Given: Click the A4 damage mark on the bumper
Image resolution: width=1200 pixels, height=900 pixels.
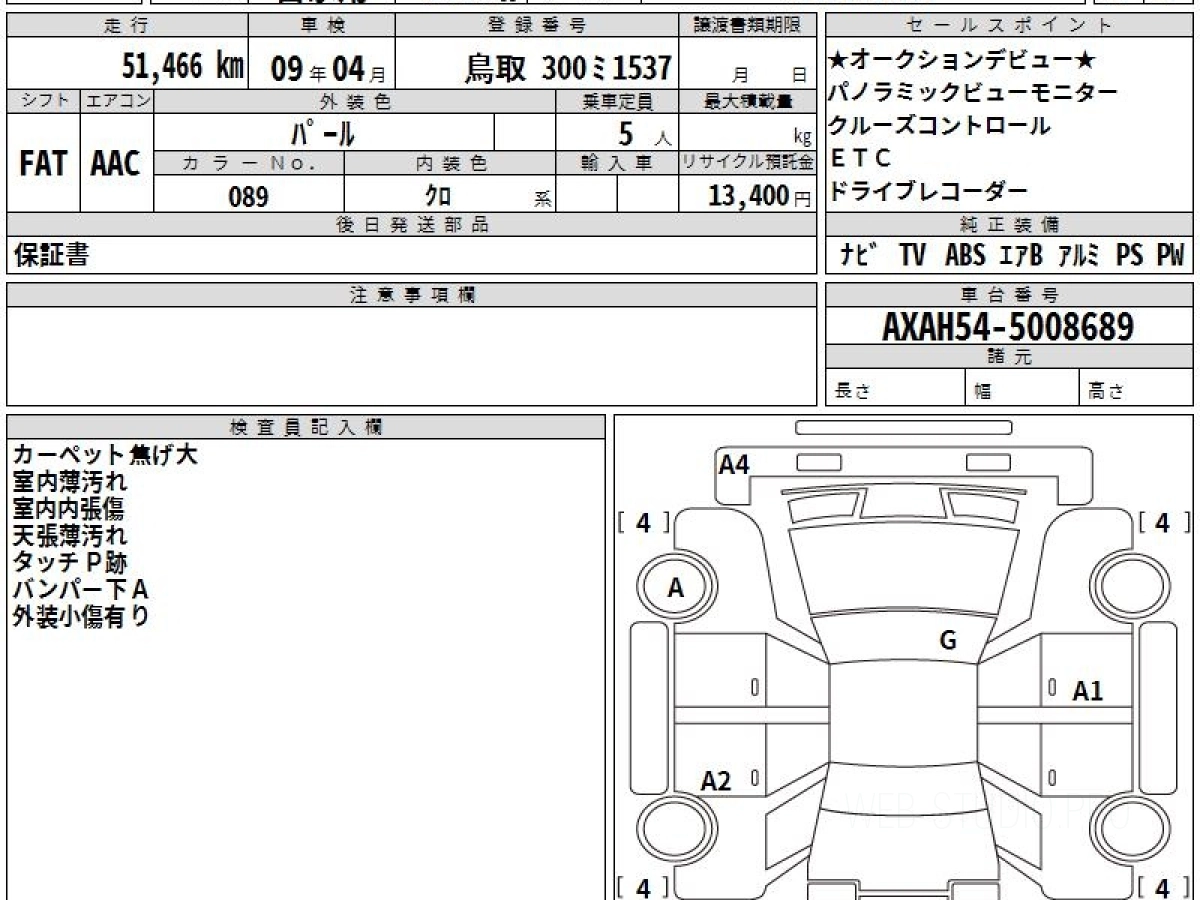Looking at the screenshot, I should pos(734,464).
